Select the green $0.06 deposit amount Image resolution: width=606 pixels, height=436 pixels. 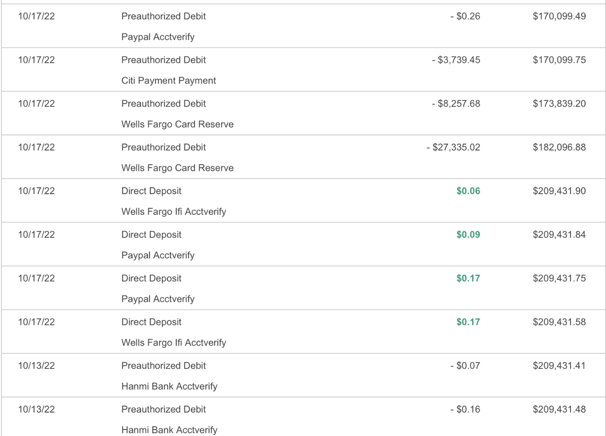coord(468,191)
